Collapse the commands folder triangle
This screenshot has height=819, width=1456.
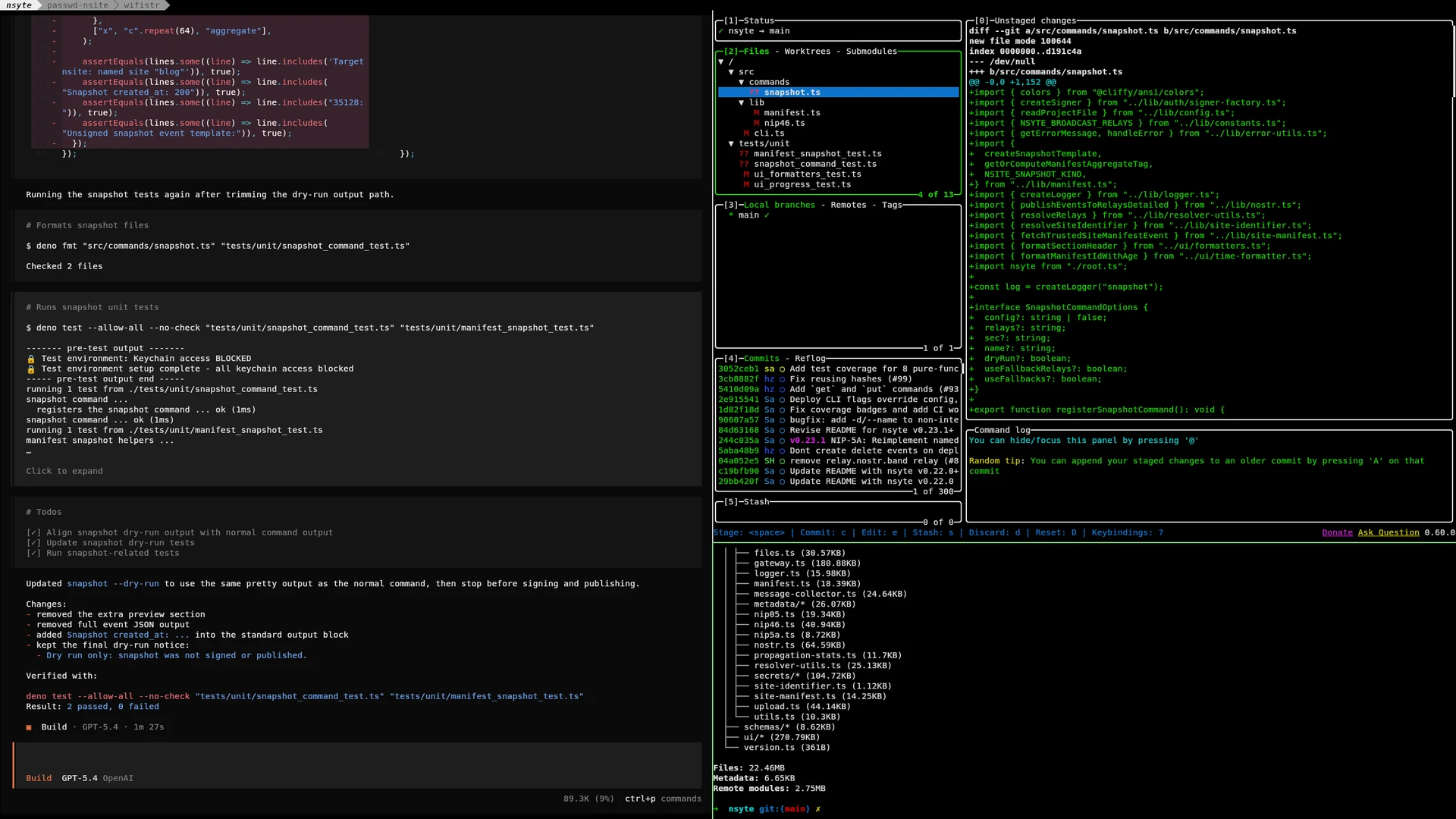click(741, 82)
